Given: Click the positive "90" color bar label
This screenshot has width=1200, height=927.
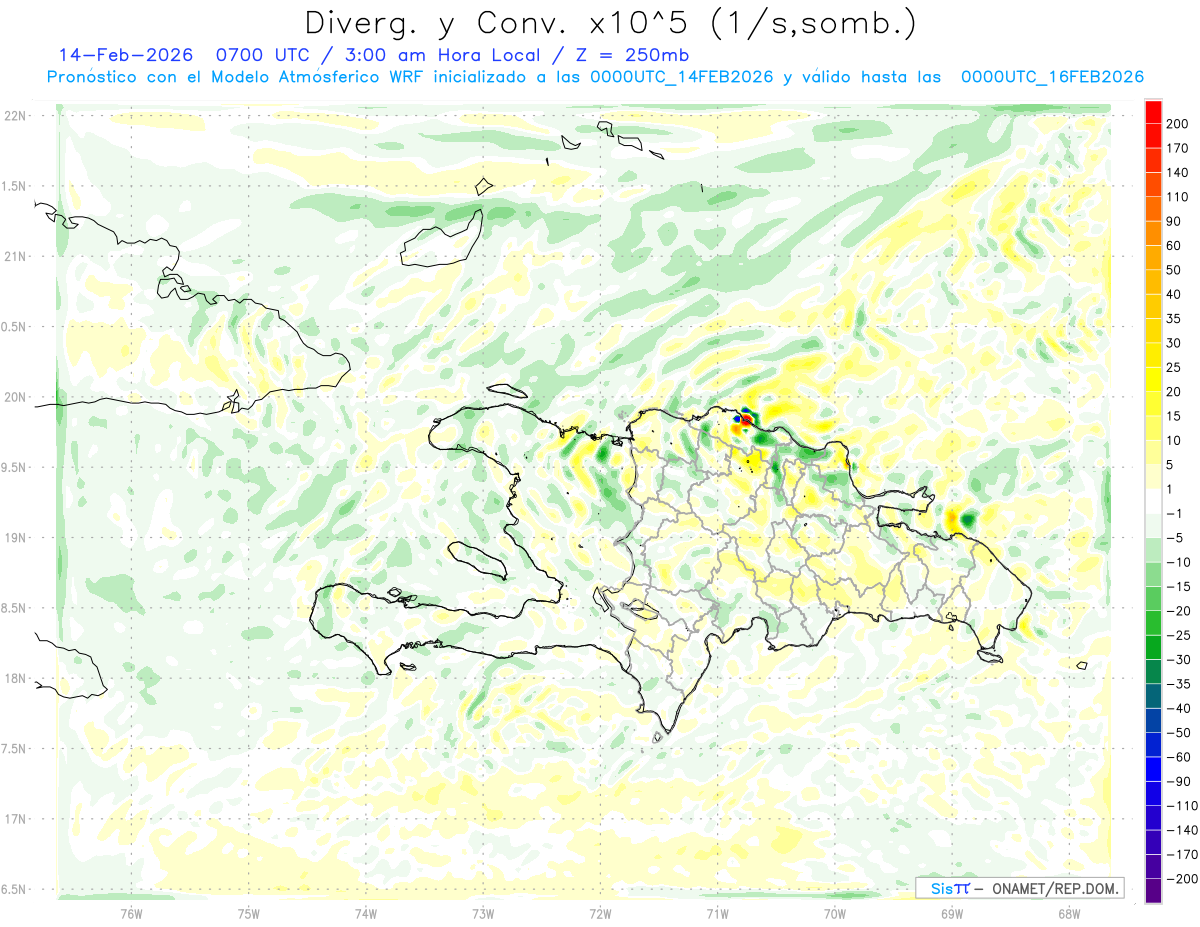Looking at the screenshot, I should (1174, 221).
